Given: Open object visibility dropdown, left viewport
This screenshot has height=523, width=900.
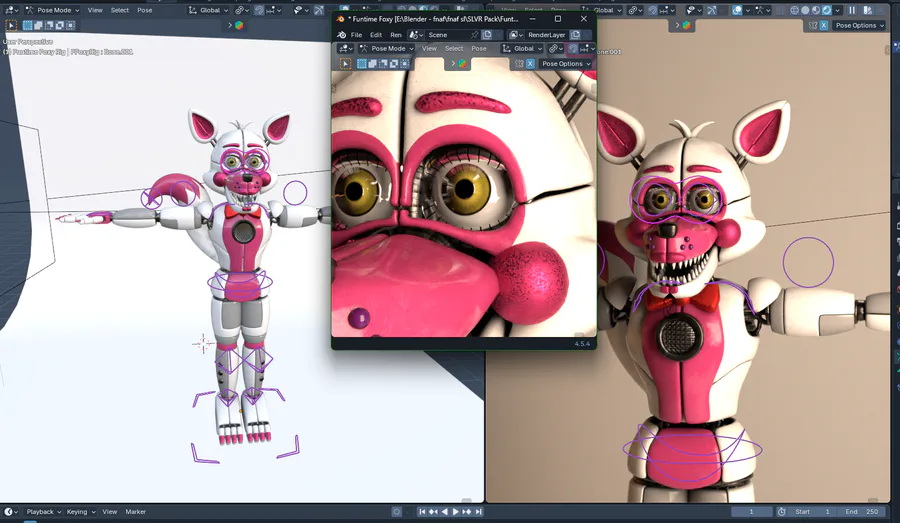Looking at the screenshot, I should [300, 10].
